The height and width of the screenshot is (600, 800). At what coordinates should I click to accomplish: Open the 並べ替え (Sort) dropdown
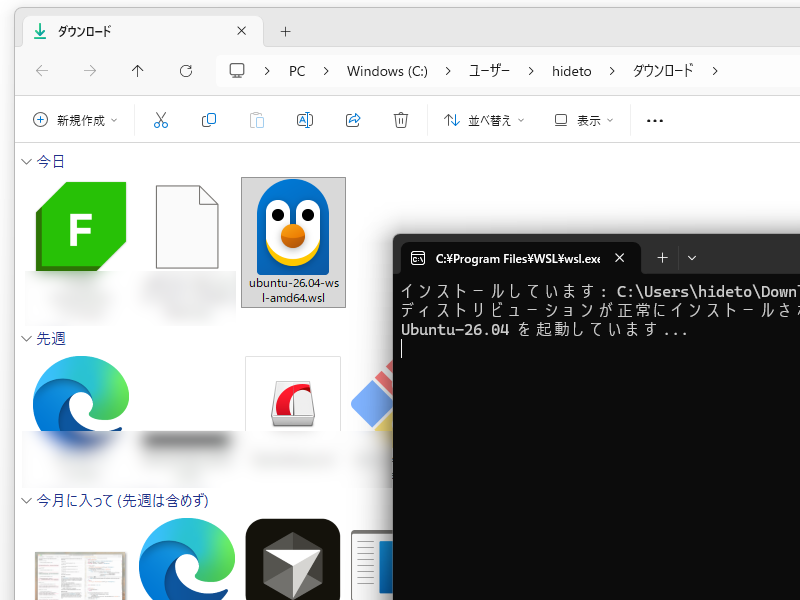click(x=485, y=120)
